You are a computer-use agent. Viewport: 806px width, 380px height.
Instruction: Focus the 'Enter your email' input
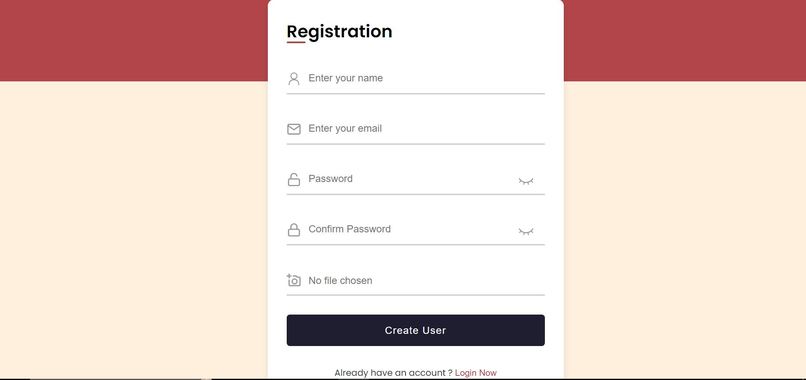(x=415, y=129)
